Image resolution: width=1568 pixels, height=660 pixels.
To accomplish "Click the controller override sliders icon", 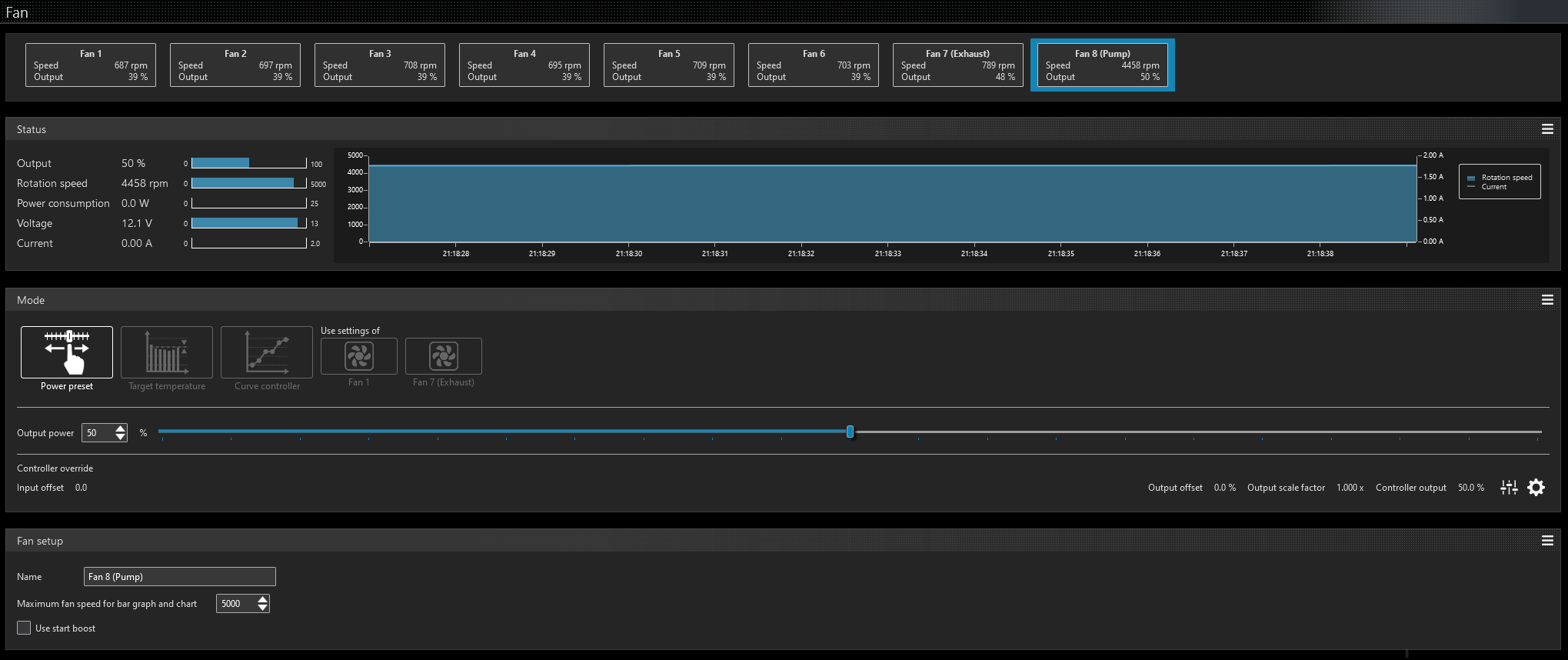I will pos(1509,488).
